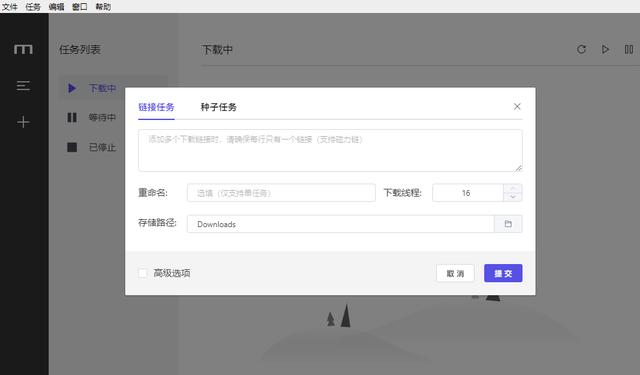Click the folder browse icon for storage path
This screenshot has height=375, width=640.
click(x=508, y=224)
